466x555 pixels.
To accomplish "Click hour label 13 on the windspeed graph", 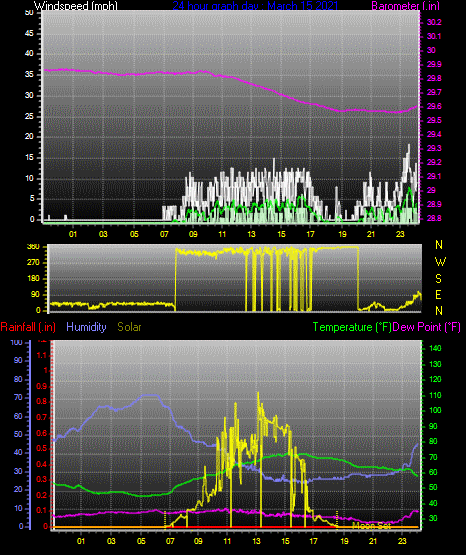I will [x=251, y=234].
